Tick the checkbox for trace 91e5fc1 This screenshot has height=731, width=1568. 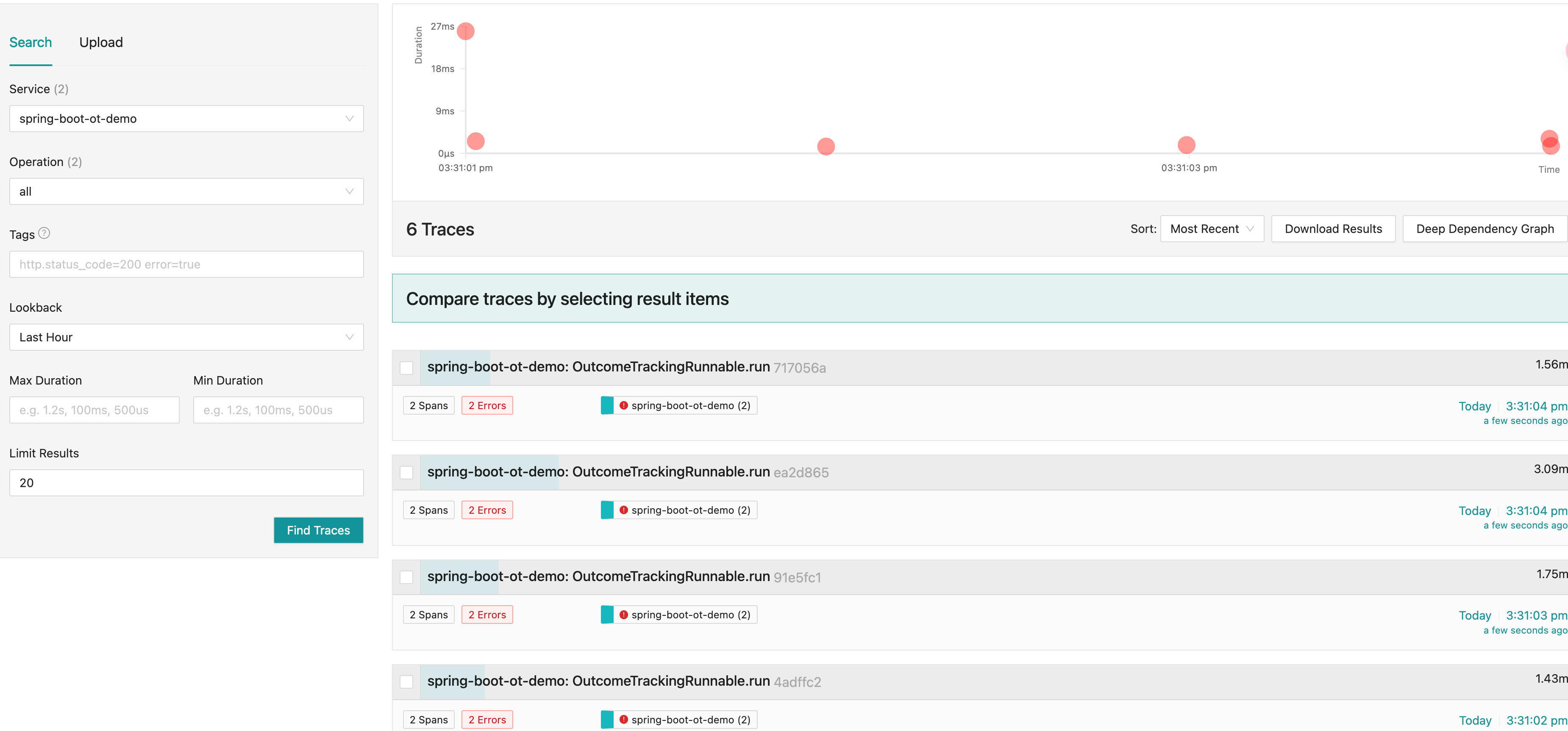(406, 576)
